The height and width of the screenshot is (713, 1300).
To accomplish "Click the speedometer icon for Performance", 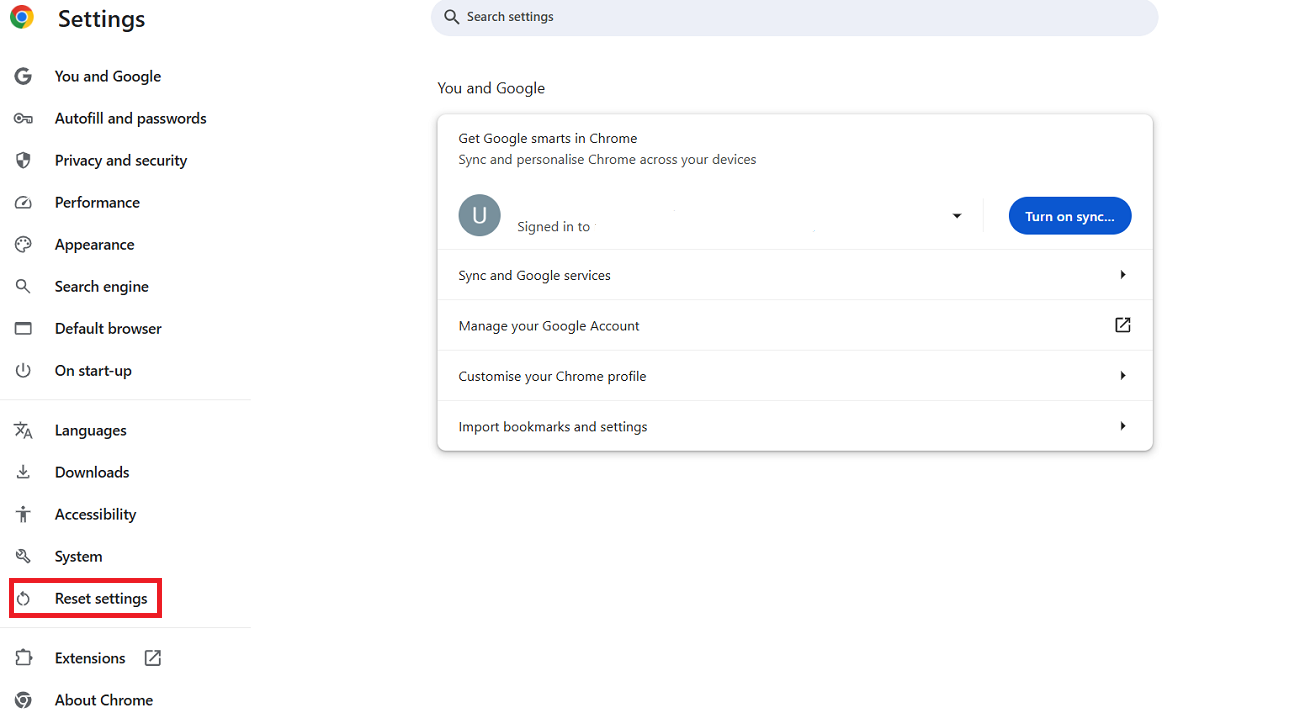I will tap(23, 202).
